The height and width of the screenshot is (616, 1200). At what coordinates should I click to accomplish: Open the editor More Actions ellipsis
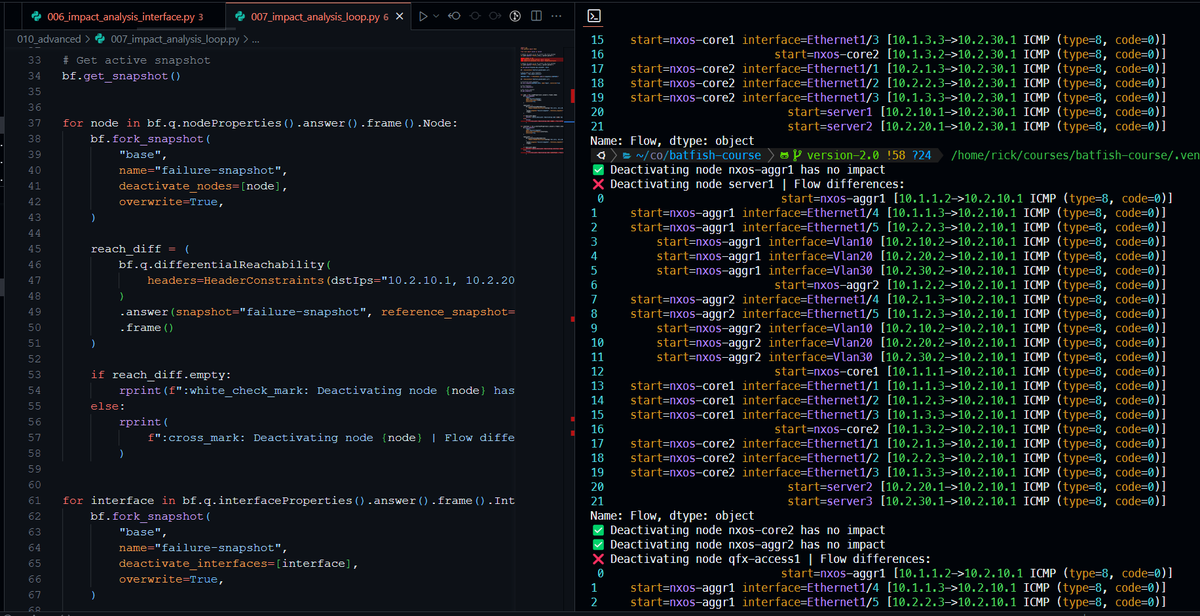(556, 17)
